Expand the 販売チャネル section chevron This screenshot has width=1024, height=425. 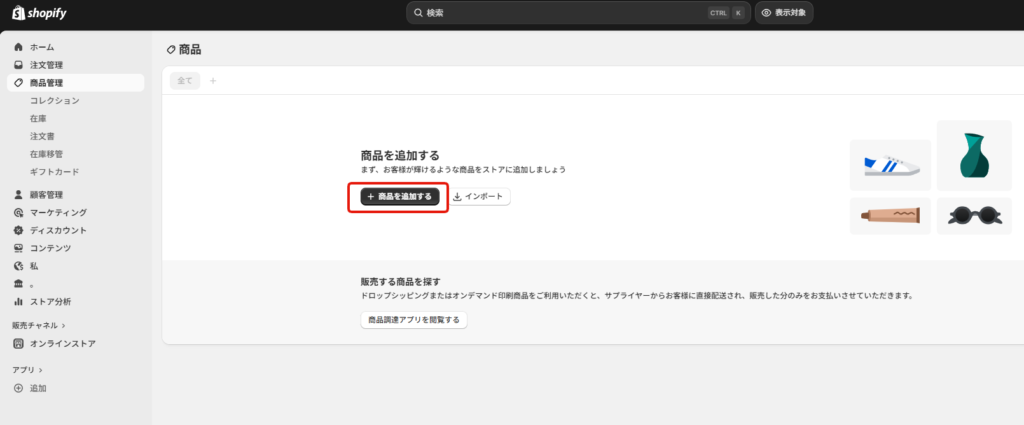click(x=63, y=325)
